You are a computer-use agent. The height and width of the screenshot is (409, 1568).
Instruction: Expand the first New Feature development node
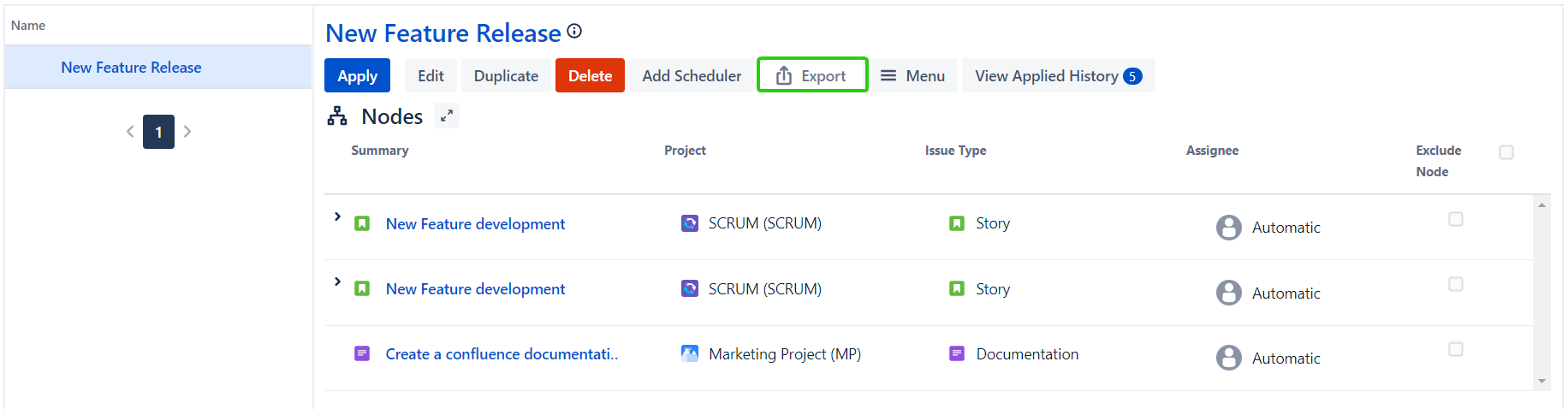point(337,216)
